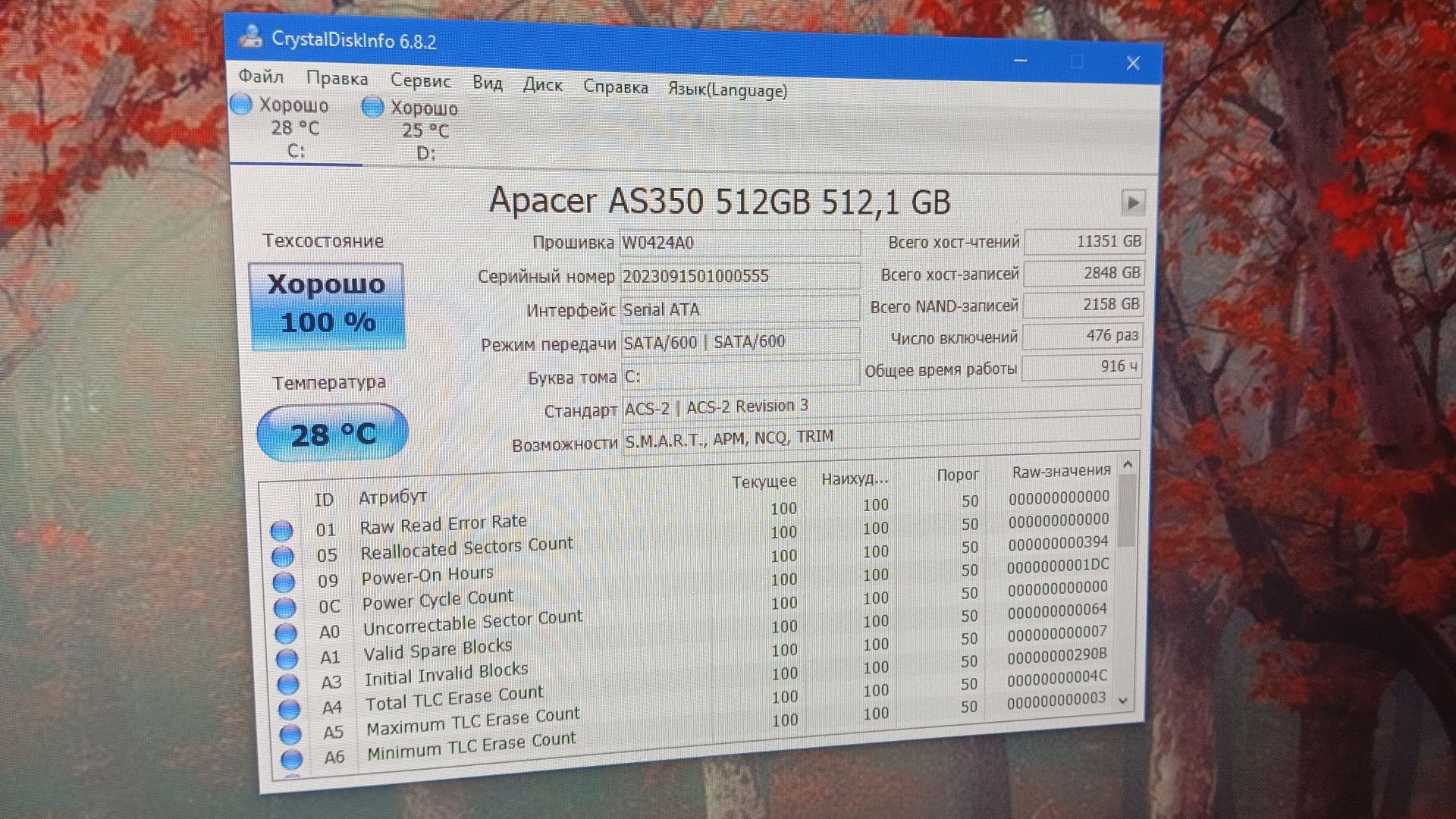Select the Power-On Hours attribute row
This screenshot has width=1456, height=819.
692,562
